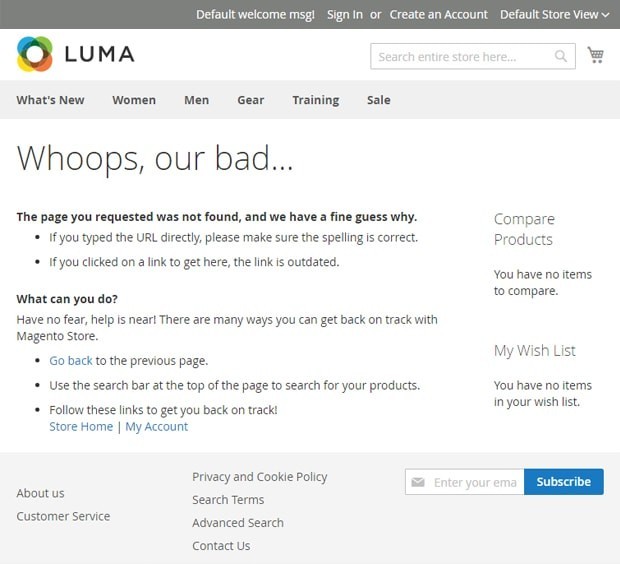Screen dimensions: 620x564
Task: Open the Search Terms footer link
Action: (228, 500)
